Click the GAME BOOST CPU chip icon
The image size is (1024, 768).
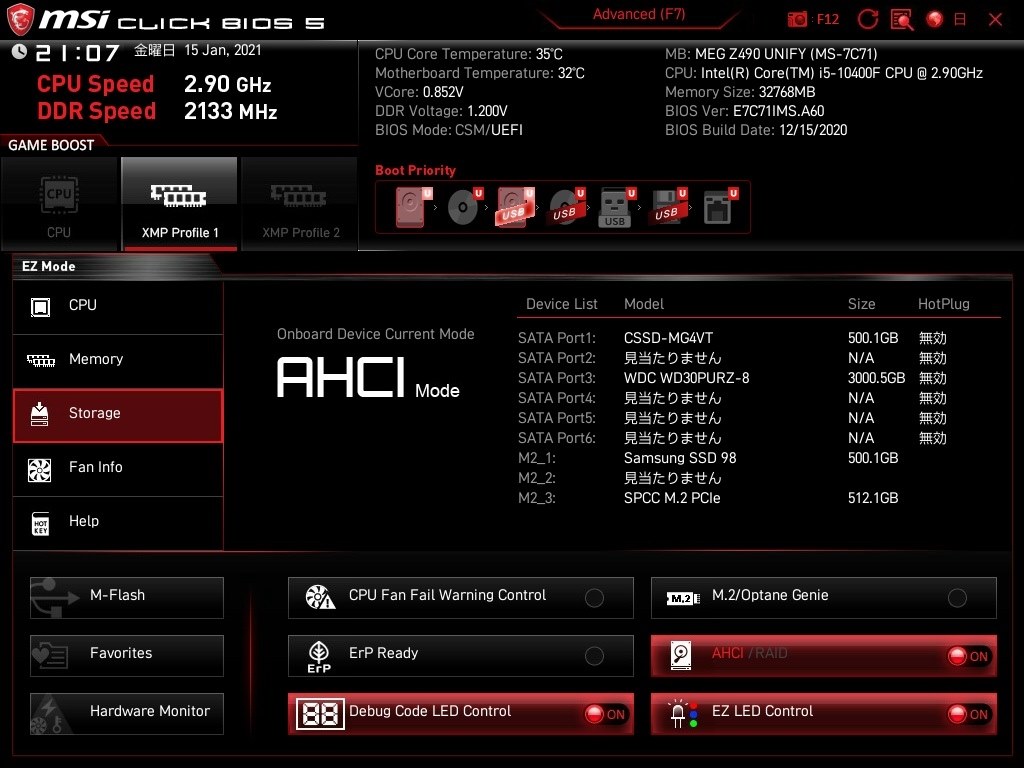tap(59, 195)
